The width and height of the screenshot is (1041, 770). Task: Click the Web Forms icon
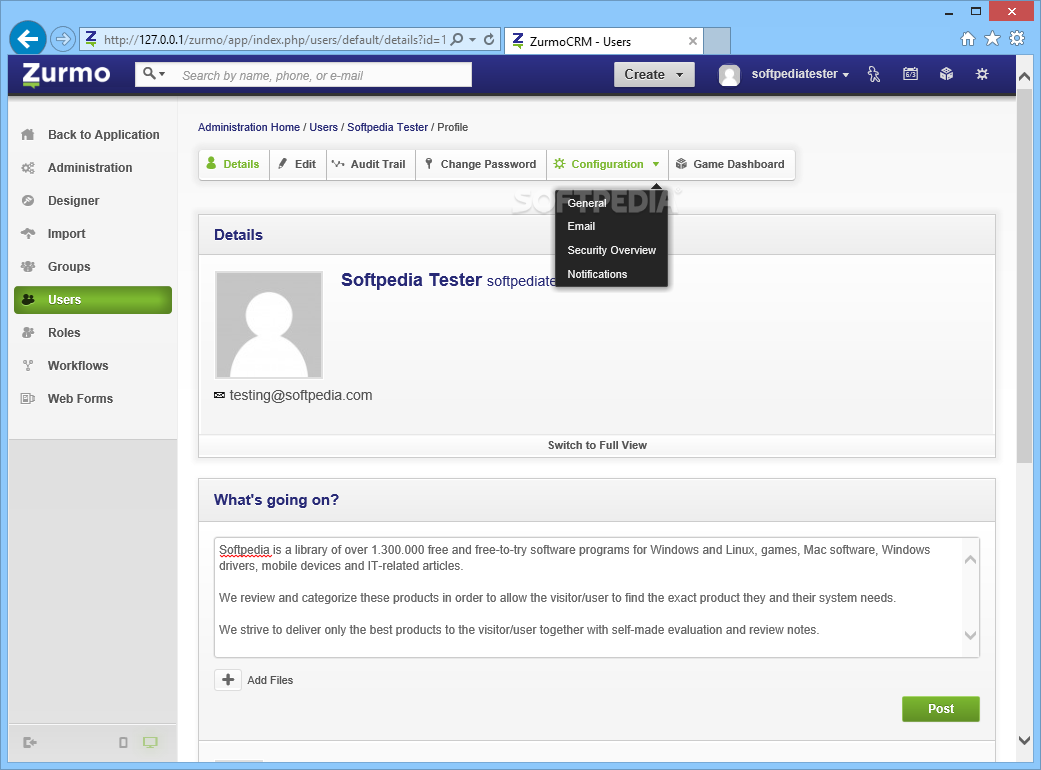28,399
